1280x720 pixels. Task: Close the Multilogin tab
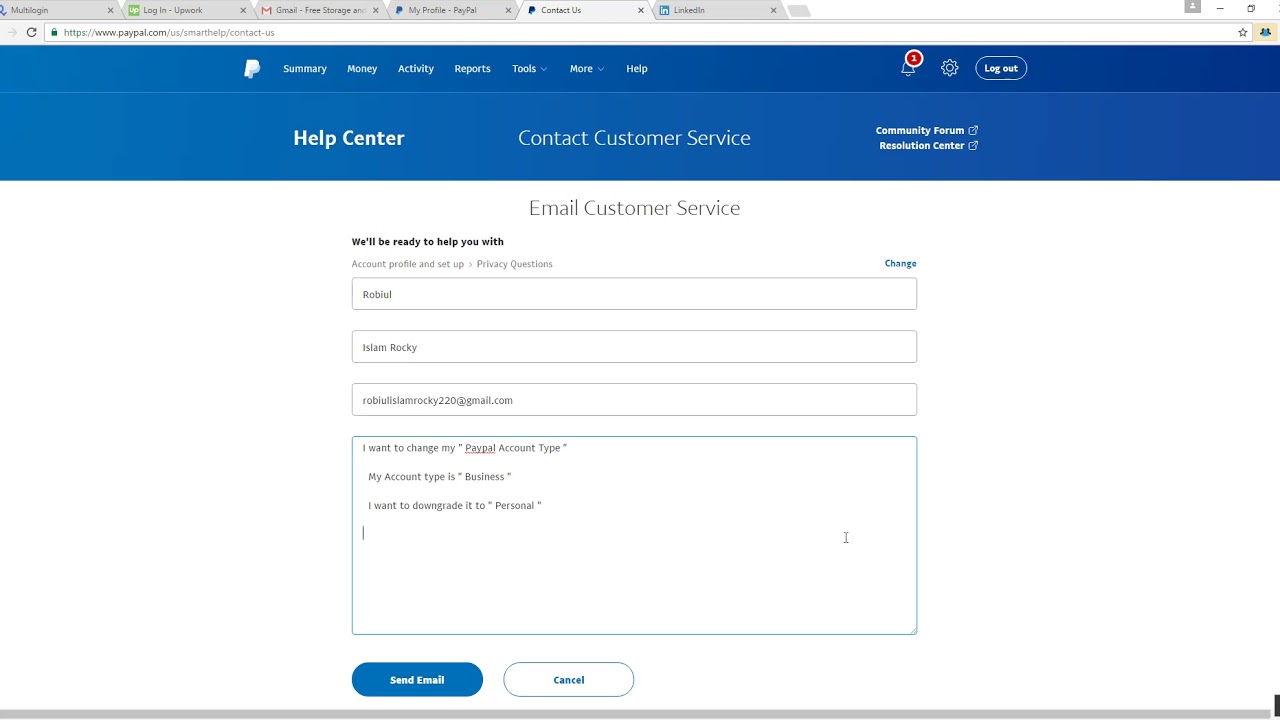(x=110, y=10)
